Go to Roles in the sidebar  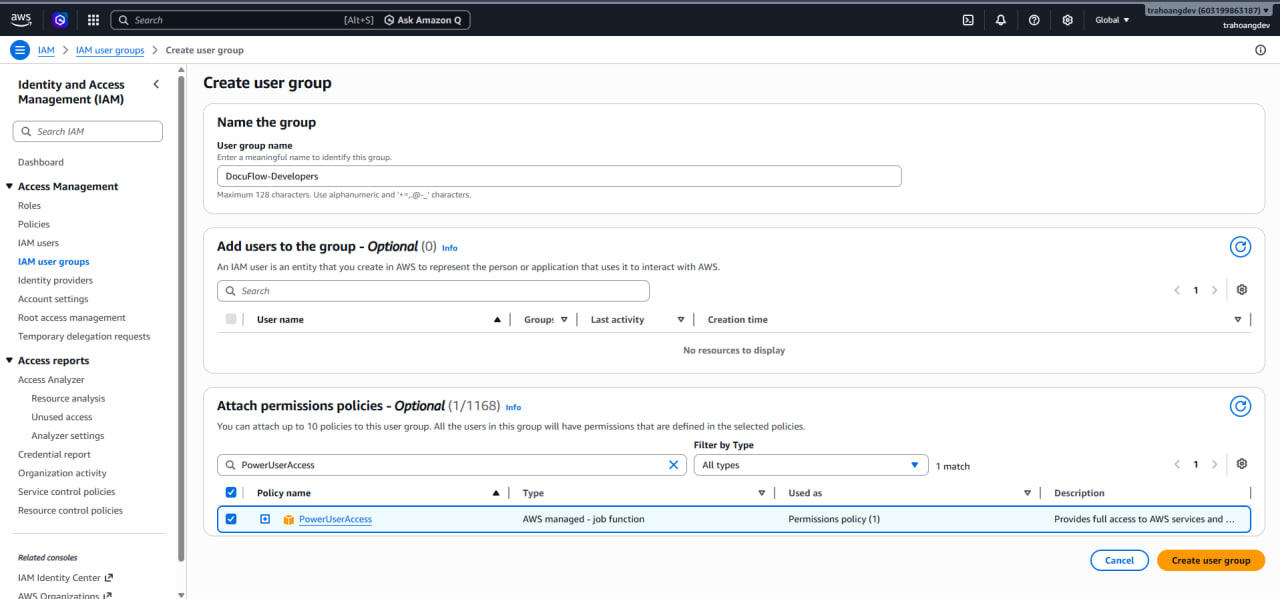click(x=29, y=206)
